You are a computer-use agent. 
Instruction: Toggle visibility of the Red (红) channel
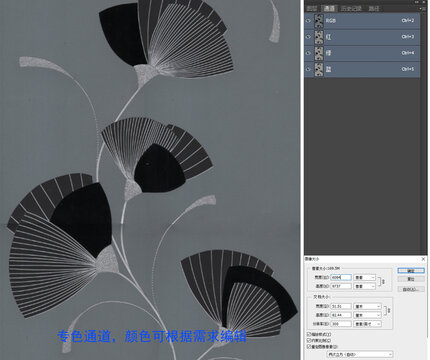tap(308, 37)
